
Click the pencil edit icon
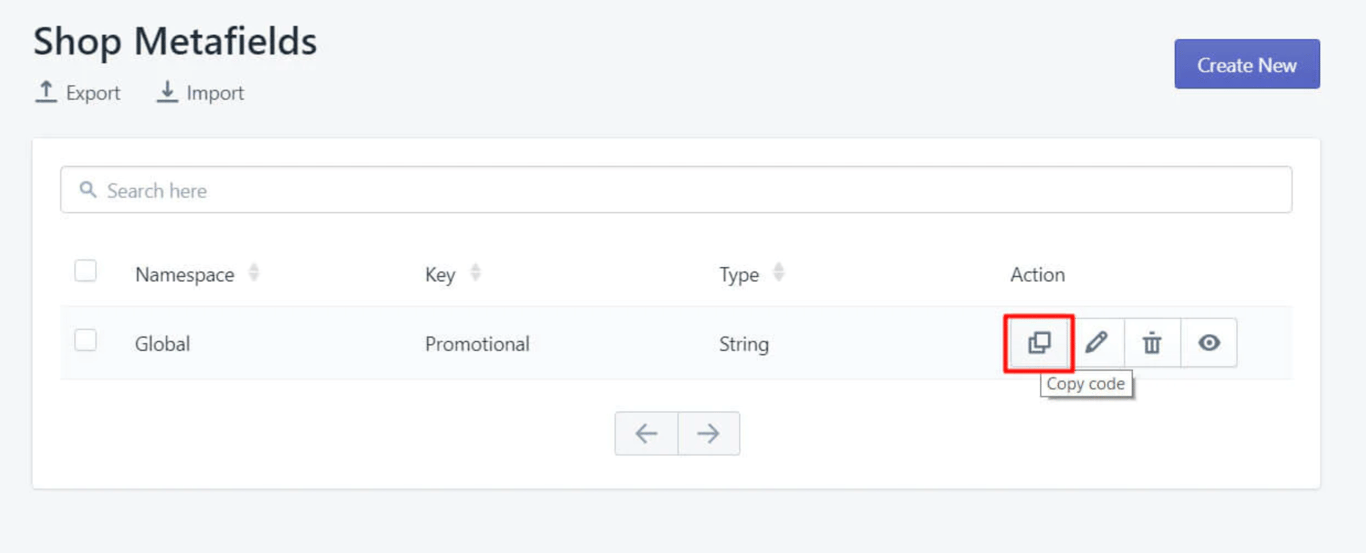pyautogui.click(x=1096, y=343)
